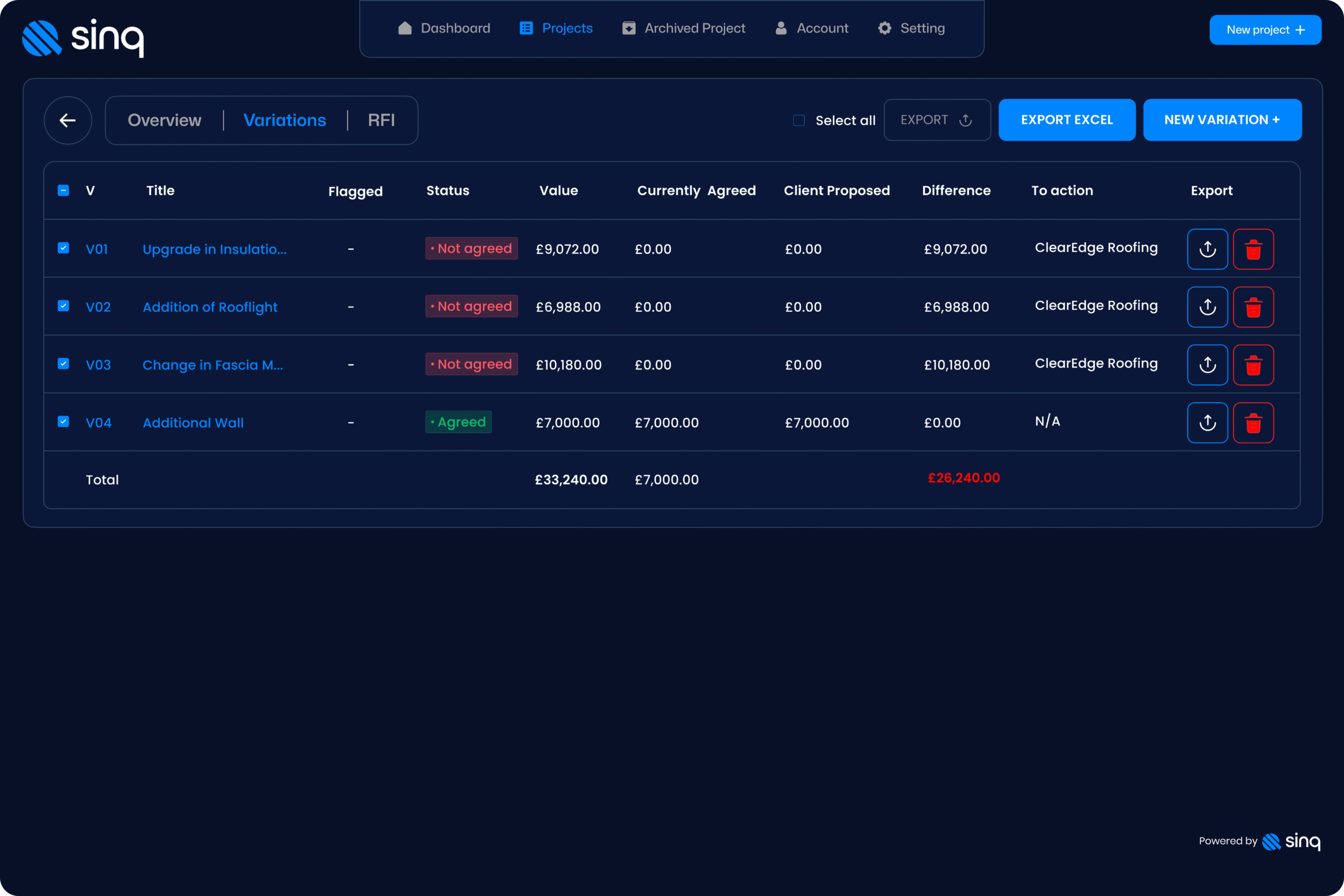
Task: Click the back arrow button
Action: point(67,120)
